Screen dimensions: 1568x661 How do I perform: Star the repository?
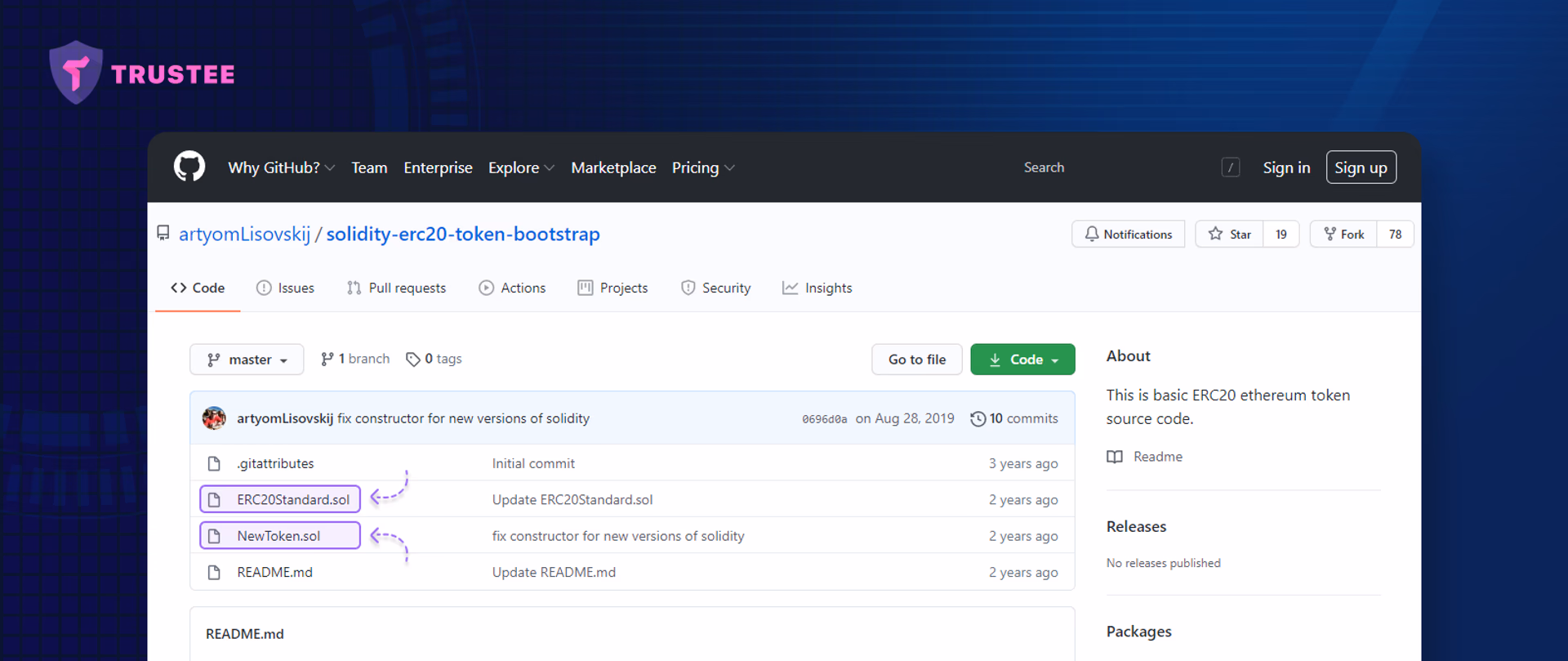point(1229,234)
